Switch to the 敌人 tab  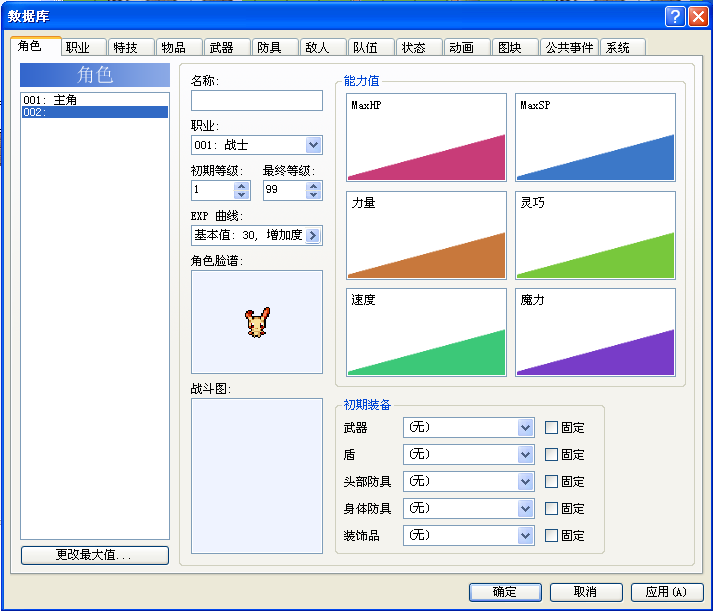[323, 47]
